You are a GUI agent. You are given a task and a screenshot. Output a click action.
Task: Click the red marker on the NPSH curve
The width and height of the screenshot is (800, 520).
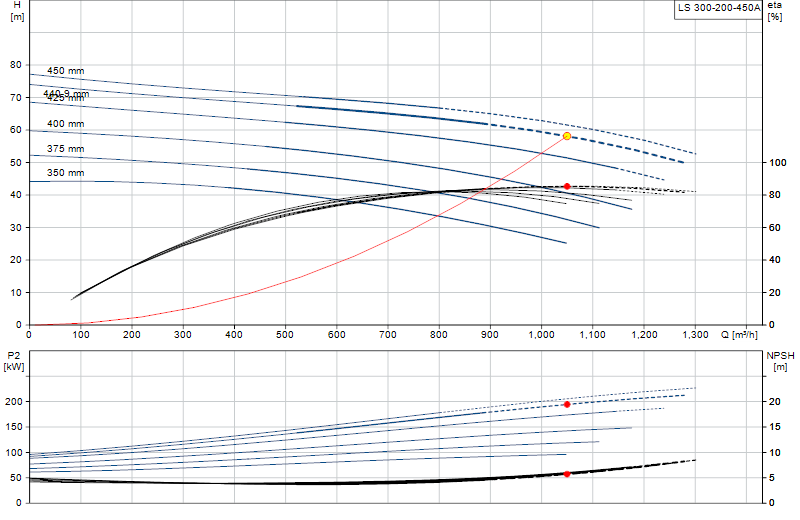point(567,474)
